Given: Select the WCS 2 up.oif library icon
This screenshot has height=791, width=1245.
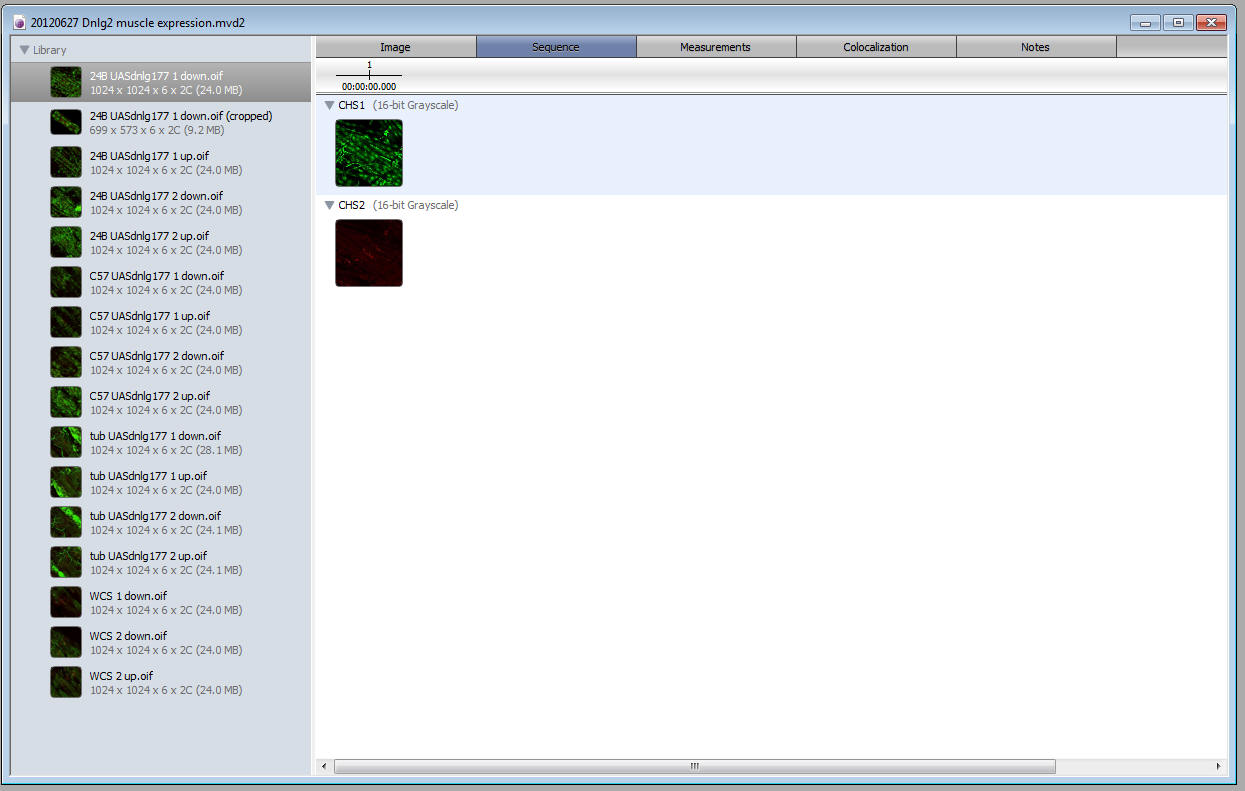Looking at the screenshot, I should (66, 682).
